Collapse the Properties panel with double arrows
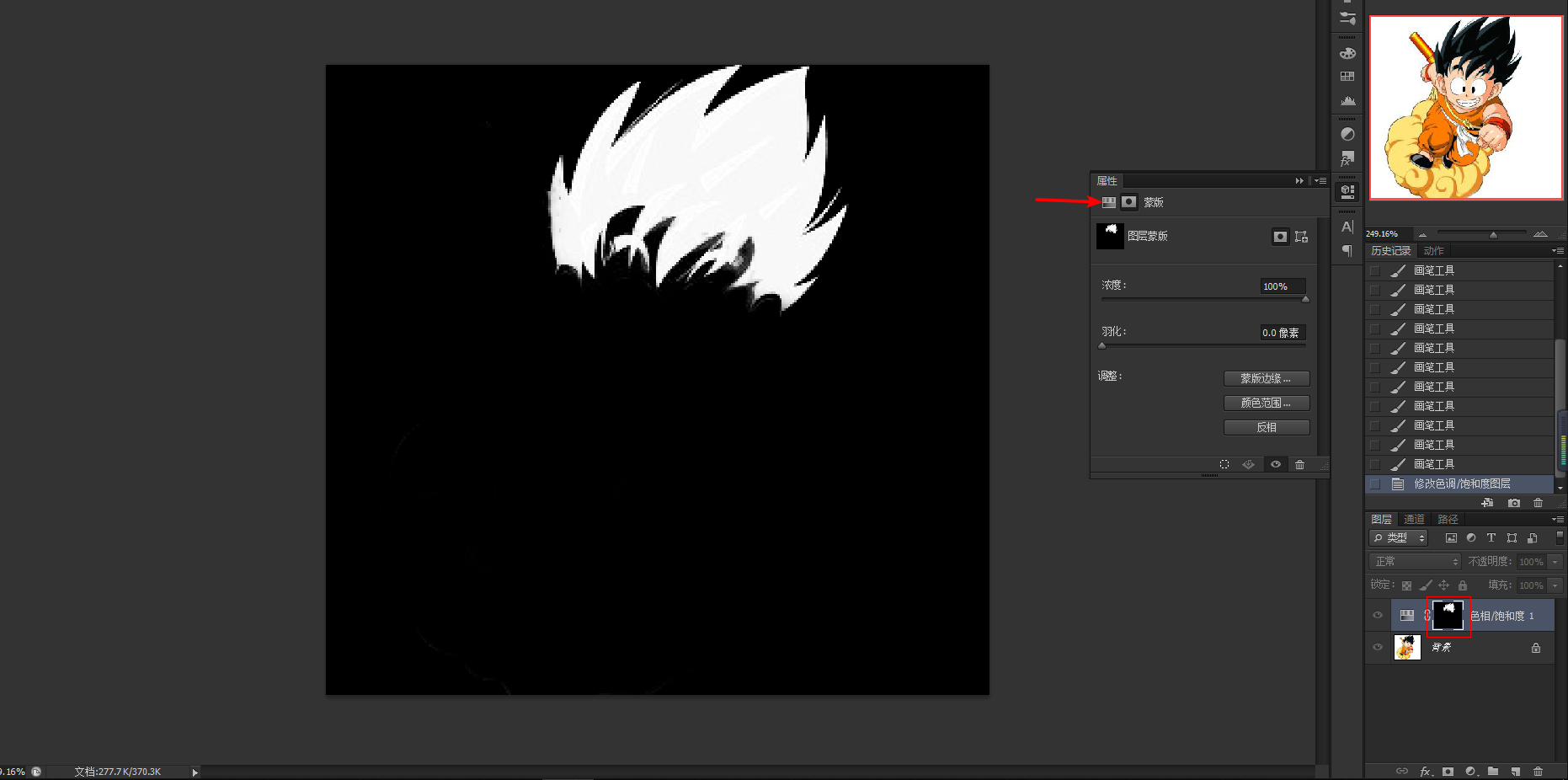Screen dimensions: 1568x780 1299,181
